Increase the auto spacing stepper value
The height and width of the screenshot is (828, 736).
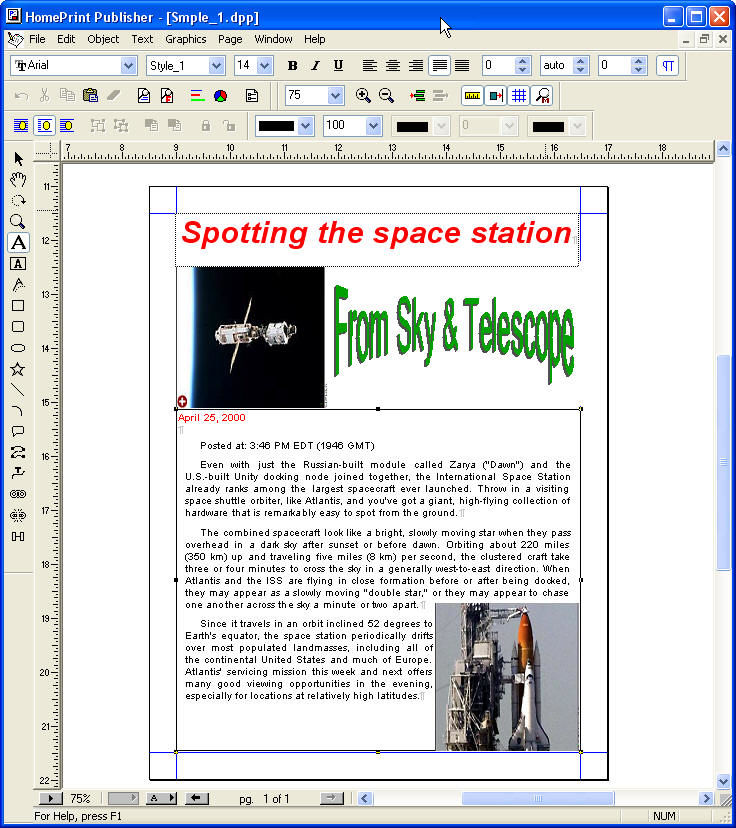[x=580, y=61]
